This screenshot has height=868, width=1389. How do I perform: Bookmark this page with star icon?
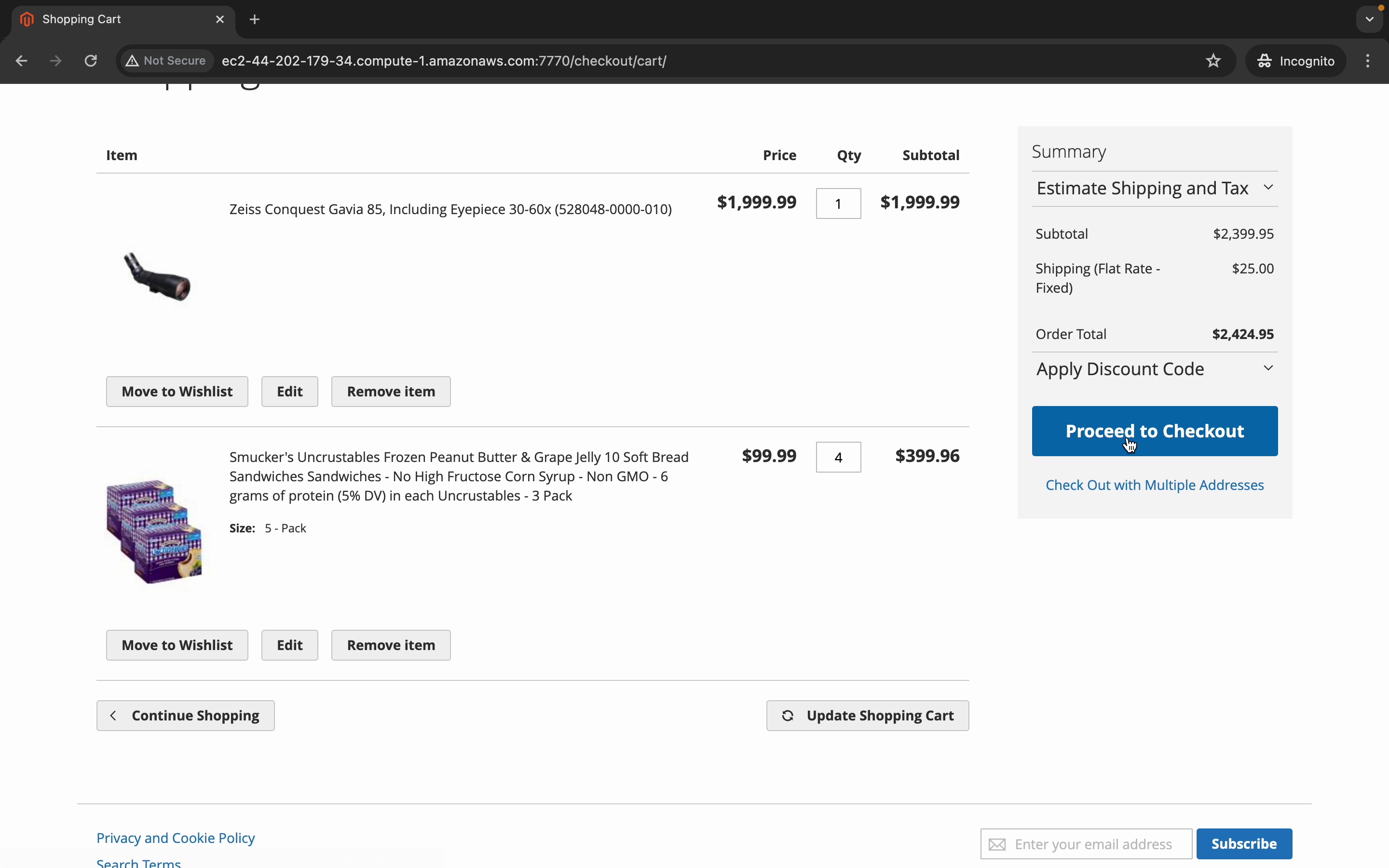tap(1213, 61)
